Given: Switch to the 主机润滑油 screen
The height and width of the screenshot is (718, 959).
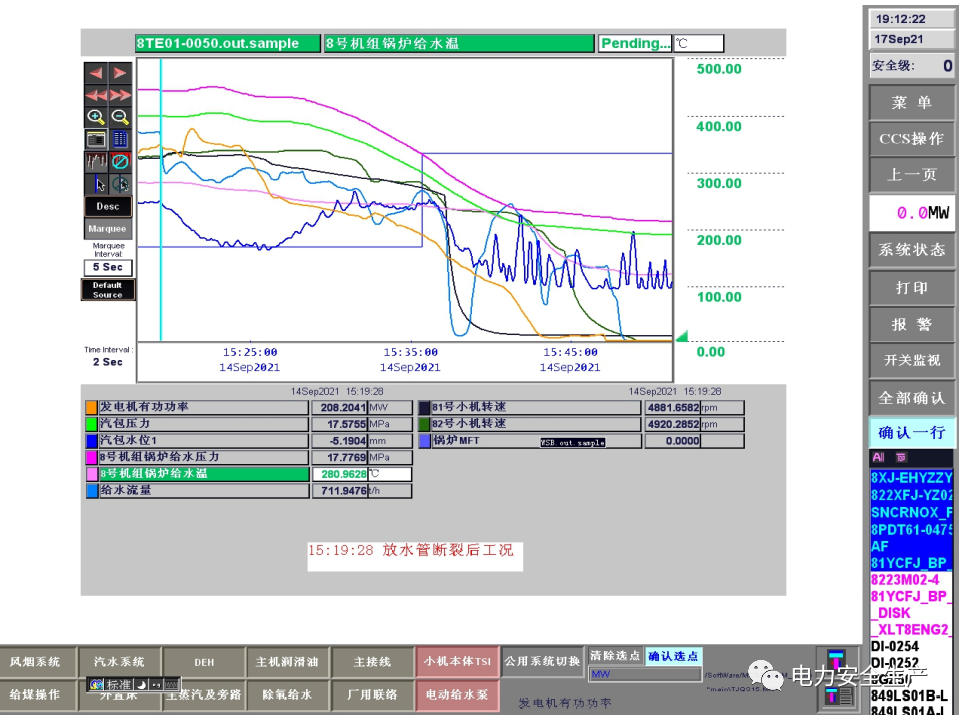Looking at the screenshot, I should (x=287, y=662).
